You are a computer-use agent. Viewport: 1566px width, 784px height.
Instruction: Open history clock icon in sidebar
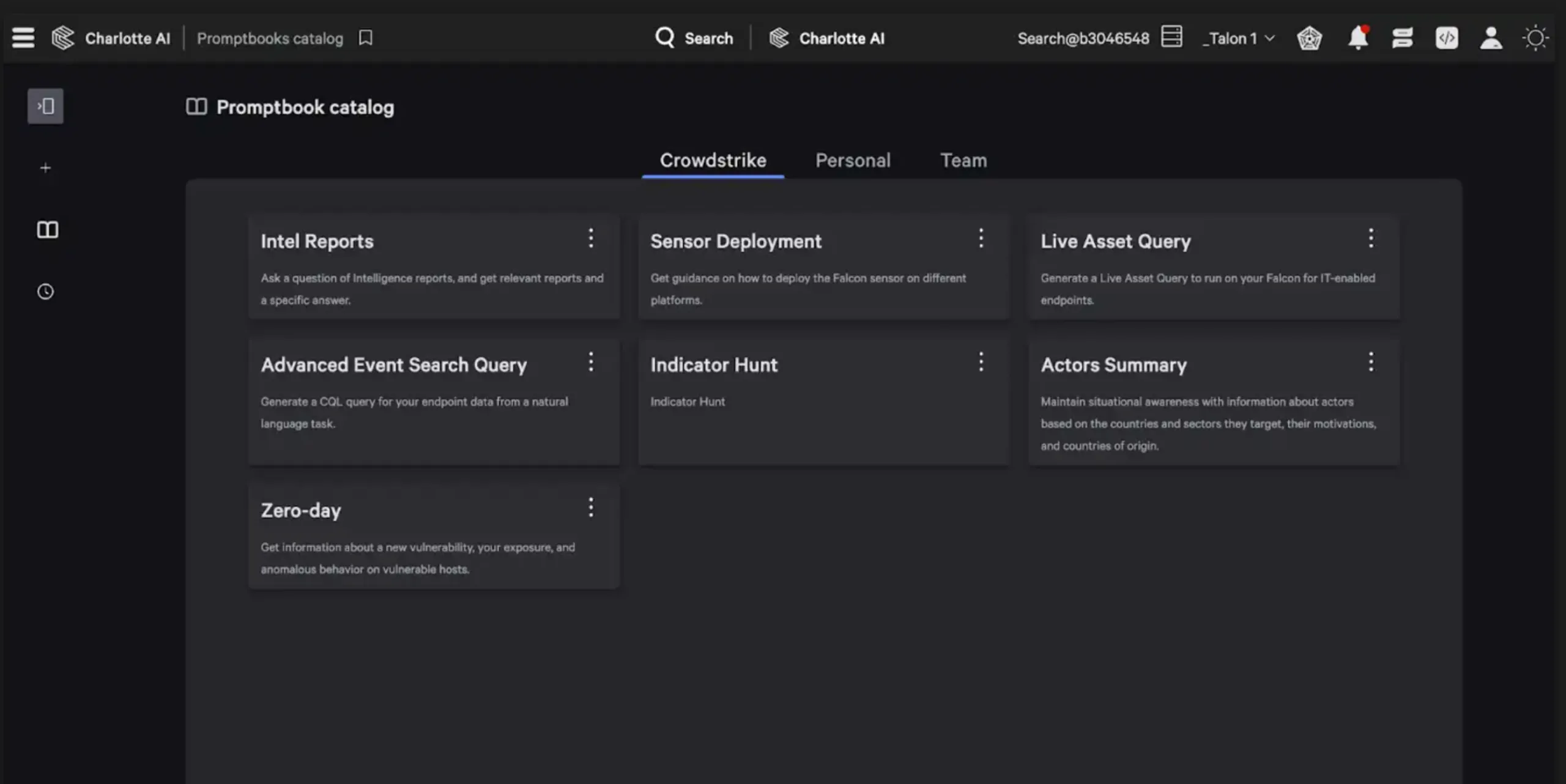pyautogui.click(x=46, y=292)
